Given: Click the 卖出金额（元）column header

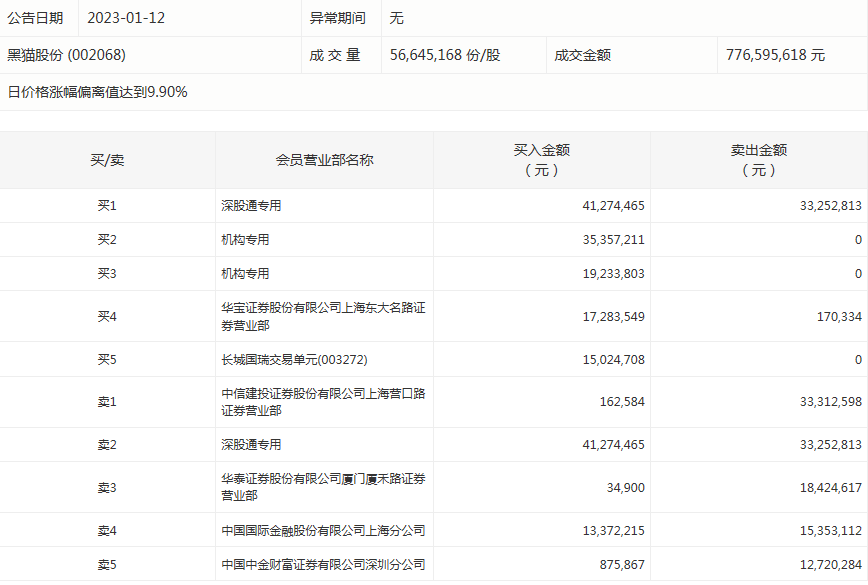Looking at the screenshot, I should coord(759,160).
